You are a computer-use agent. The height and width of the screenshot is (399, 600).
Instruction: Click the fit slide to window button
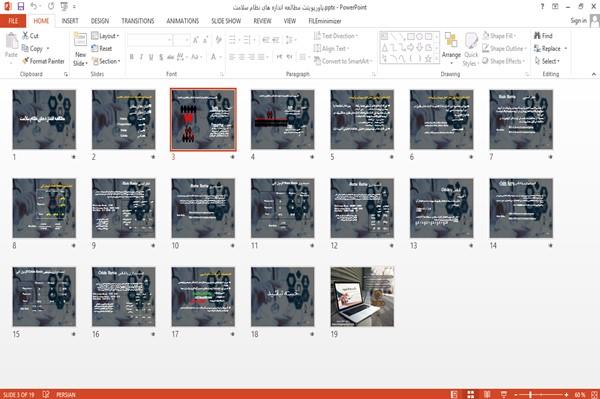point(595,394)
